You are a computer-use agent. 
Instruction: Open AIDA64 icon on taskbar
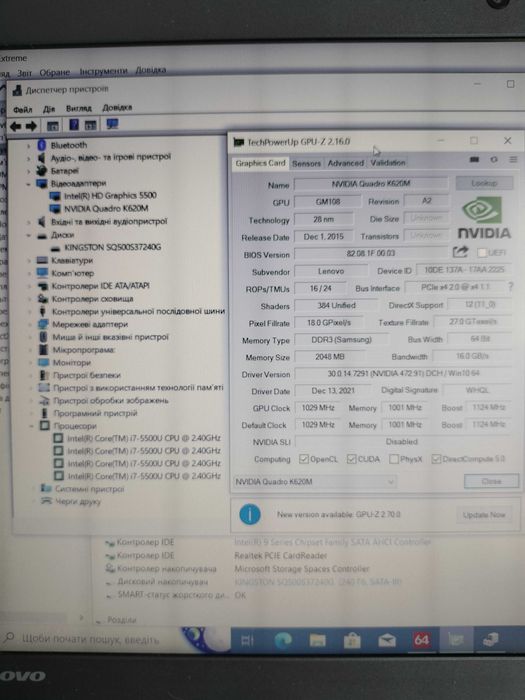(x=421, y=640)
